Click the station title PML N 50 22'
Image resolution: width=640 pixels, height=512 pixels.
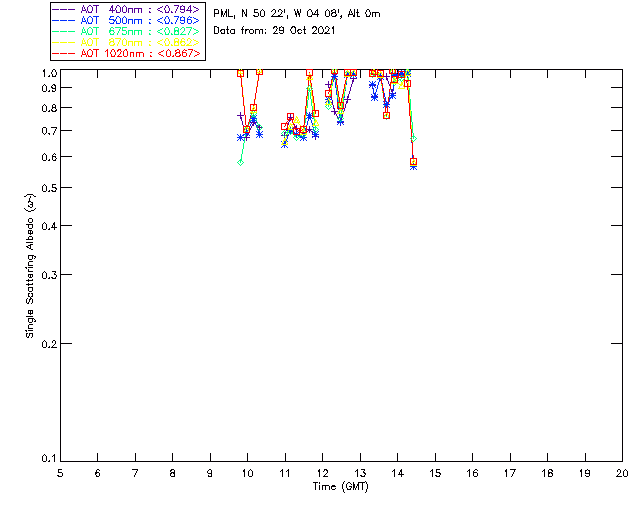click(x=297, y=14)
